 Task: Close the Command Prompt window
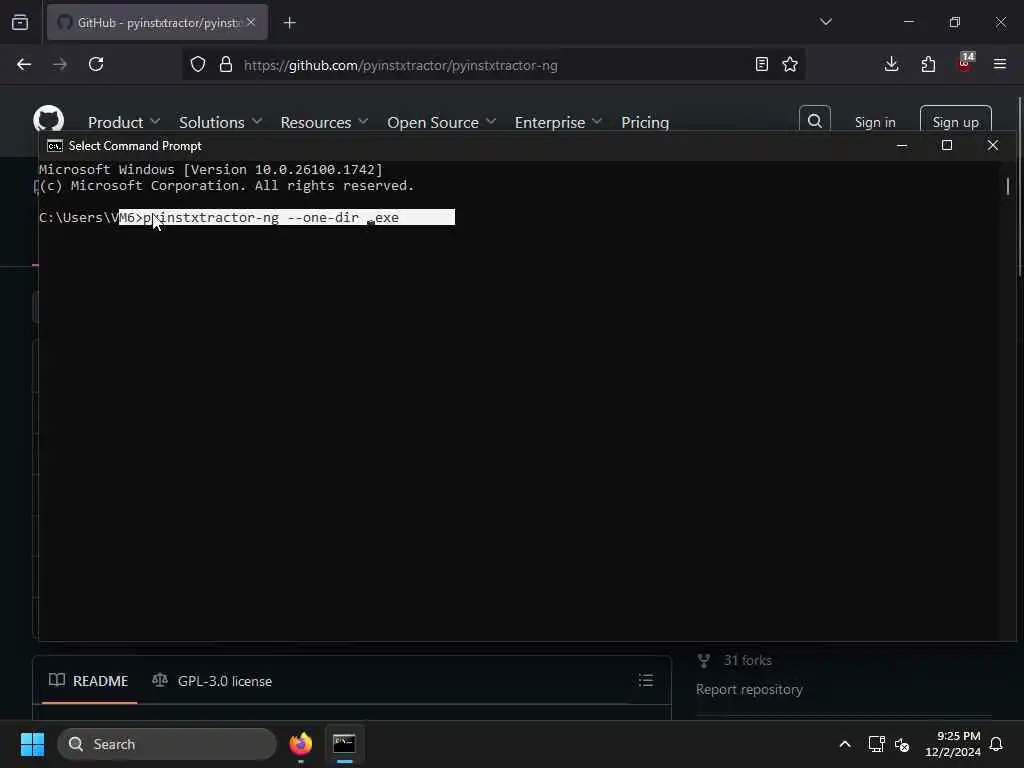pyautogui.click(x=993, y=145)
